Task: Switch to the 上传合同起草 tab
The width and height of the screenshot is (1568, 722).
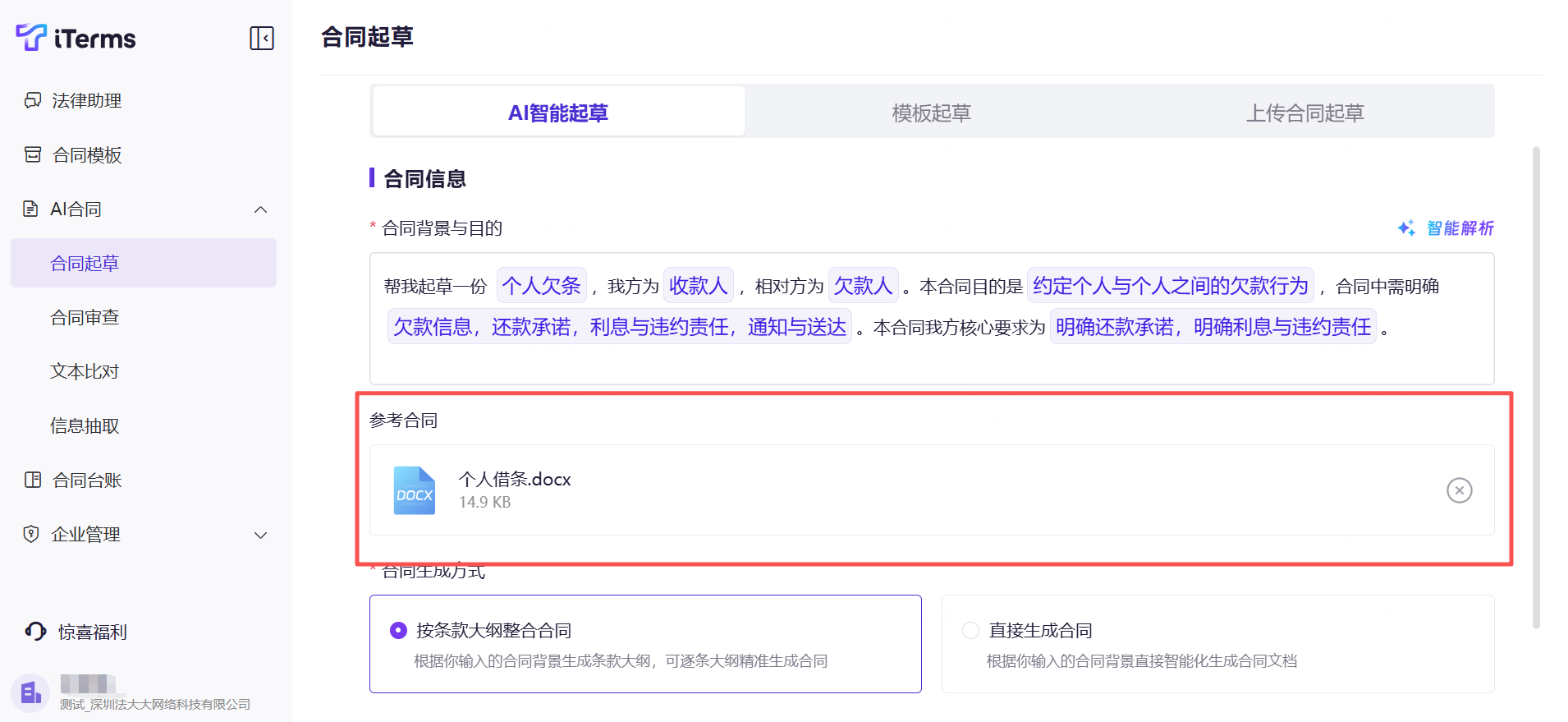Action: [1304, 113]
